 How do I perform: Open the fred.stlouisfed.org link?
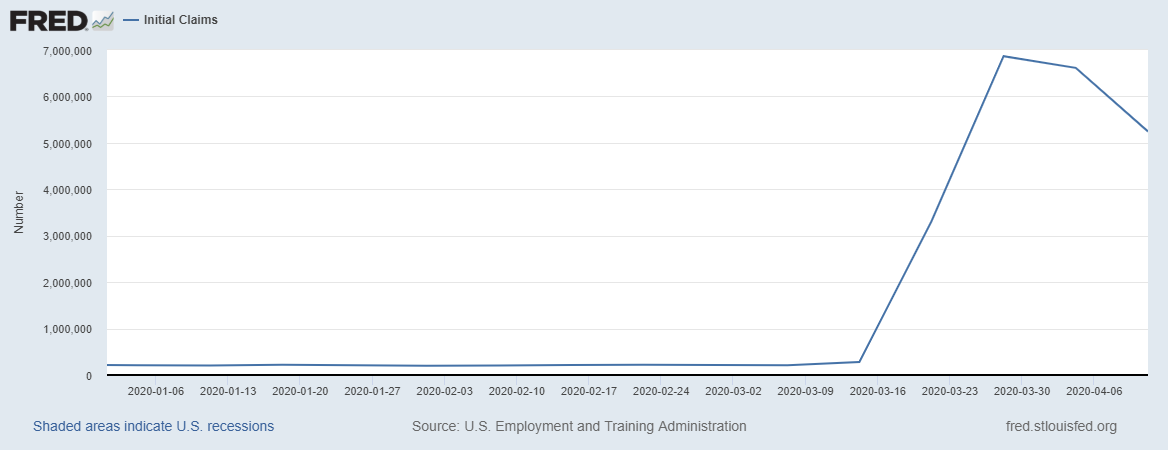[x=1061, y=426]
